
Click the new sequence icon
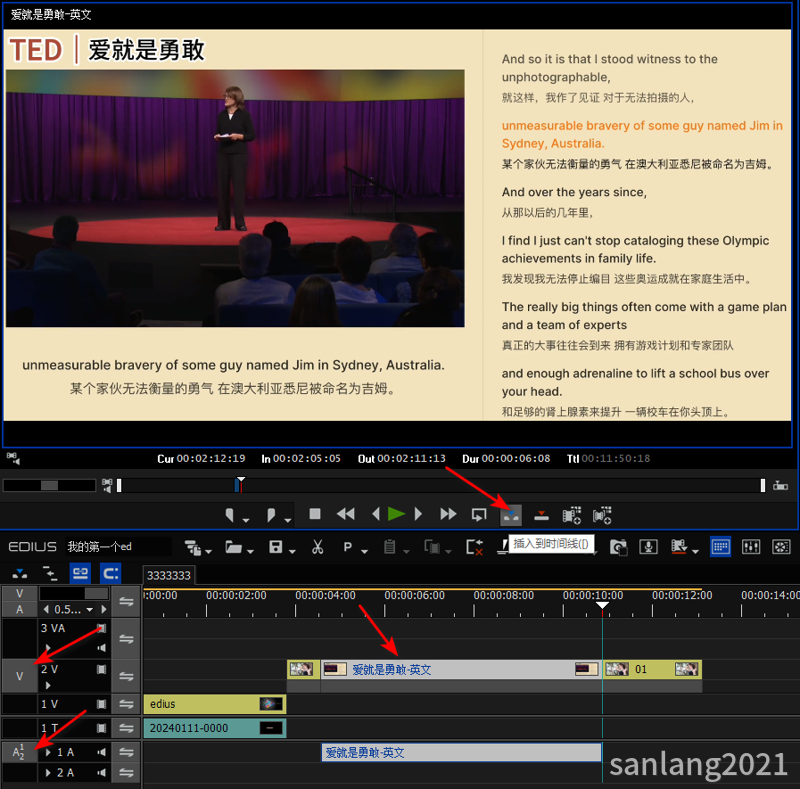click(193, 548)
